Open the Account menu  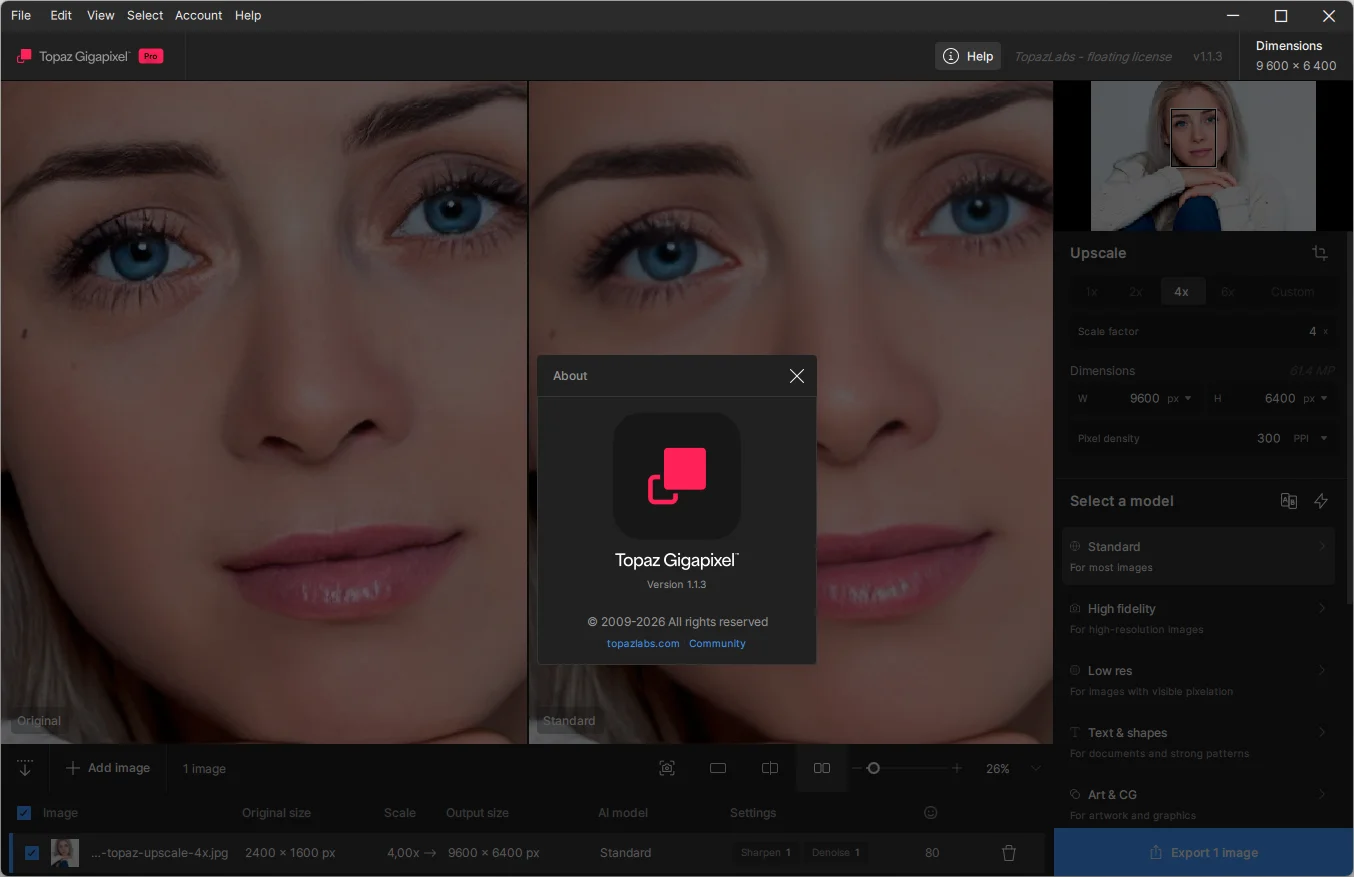coord(198,15)
